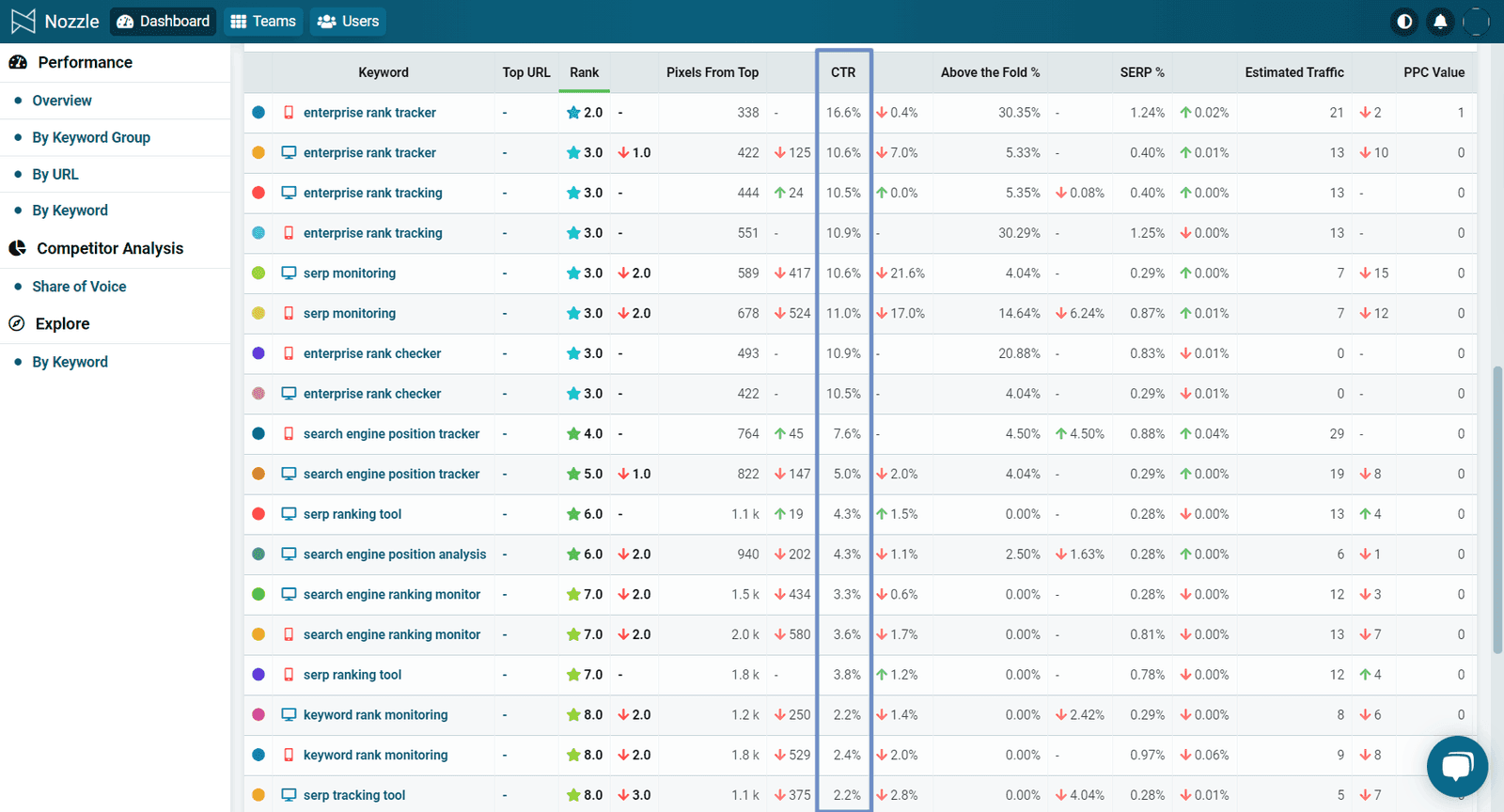Open the Users tab
Image resolution: width=1504 pixels, height=812 pixels.
[x=348, y=21]
